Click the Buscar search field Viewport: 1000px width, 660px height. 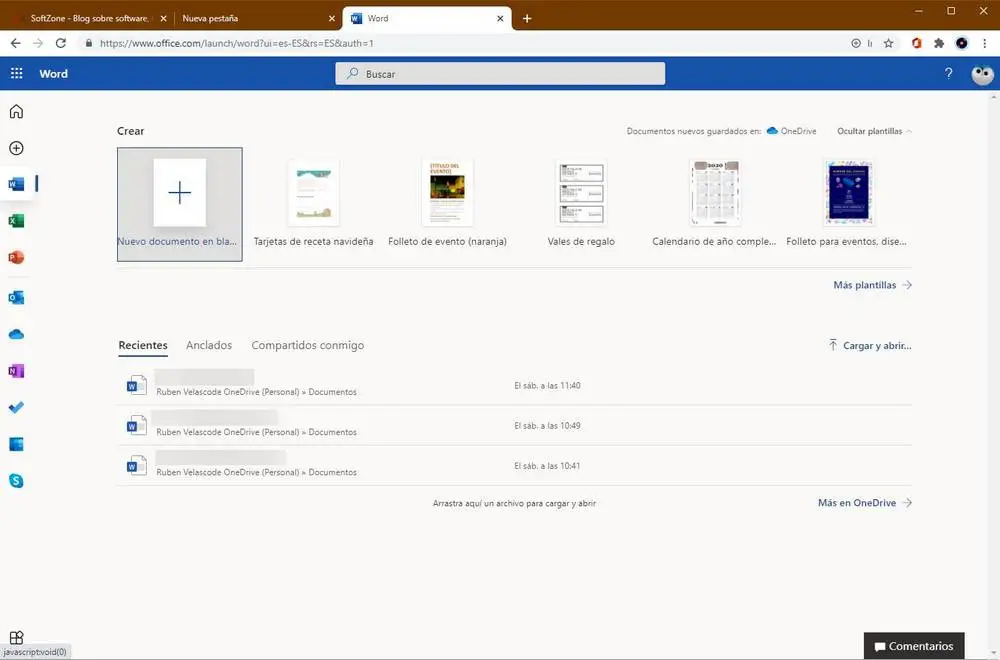[x=500, y=73]
